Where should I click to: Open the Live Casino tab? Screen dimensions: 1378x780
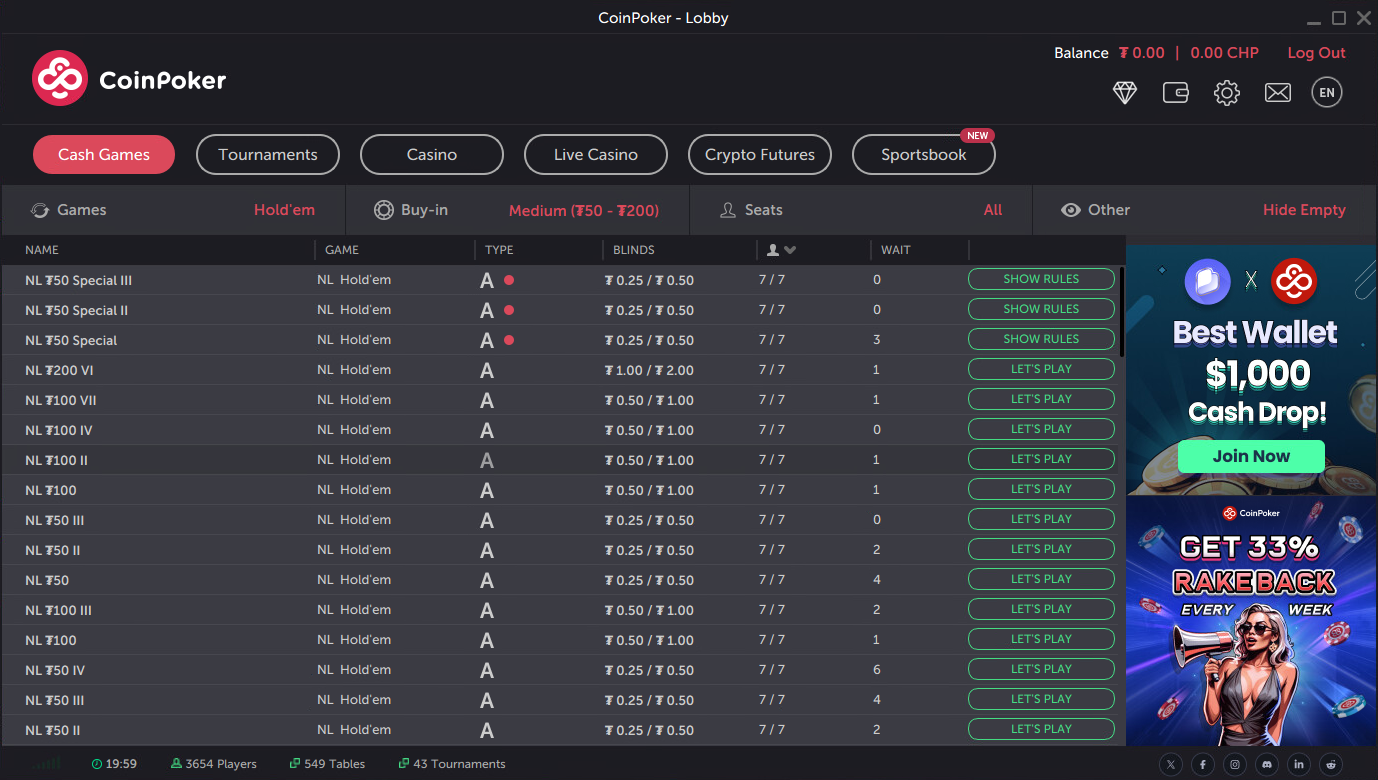coord(596,154)
